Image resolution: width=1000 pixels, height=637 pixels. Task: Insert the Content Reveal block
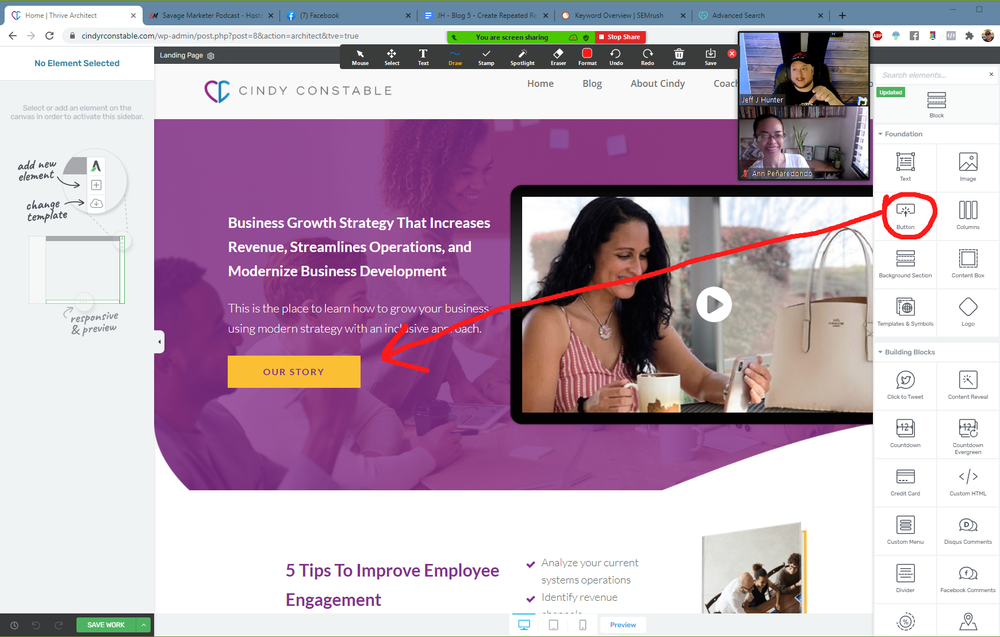point(967,384)
